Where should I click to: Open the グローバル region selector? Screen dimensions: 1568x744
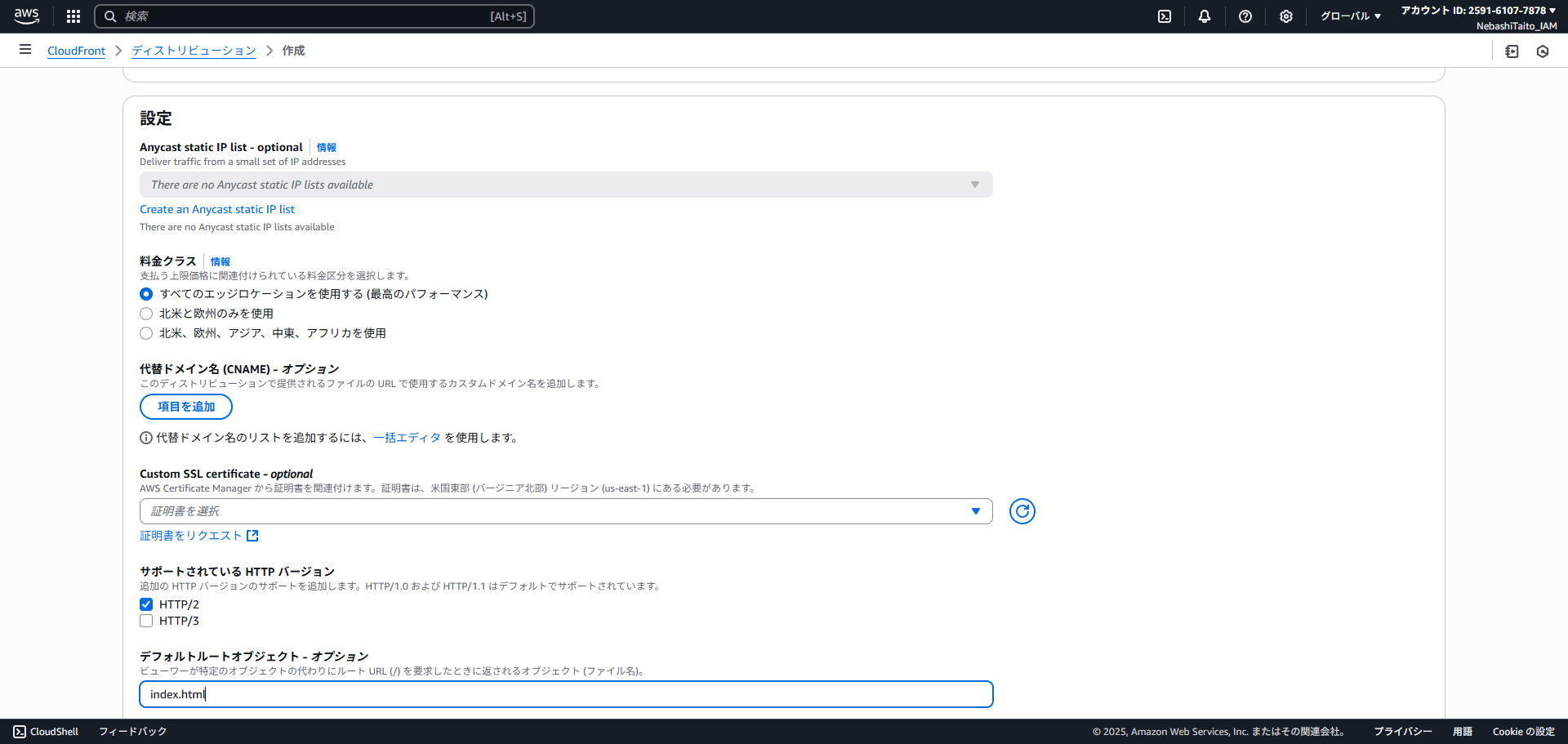(x=1350, y=16)
